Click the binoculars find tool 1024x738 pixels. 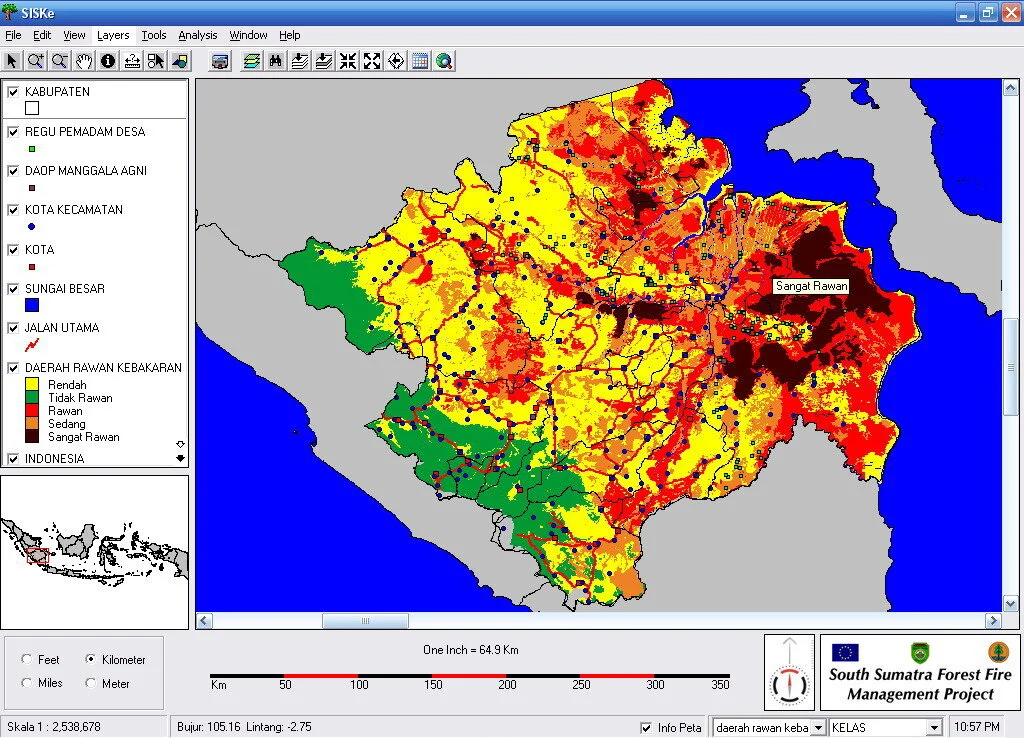tap(275, 61)
